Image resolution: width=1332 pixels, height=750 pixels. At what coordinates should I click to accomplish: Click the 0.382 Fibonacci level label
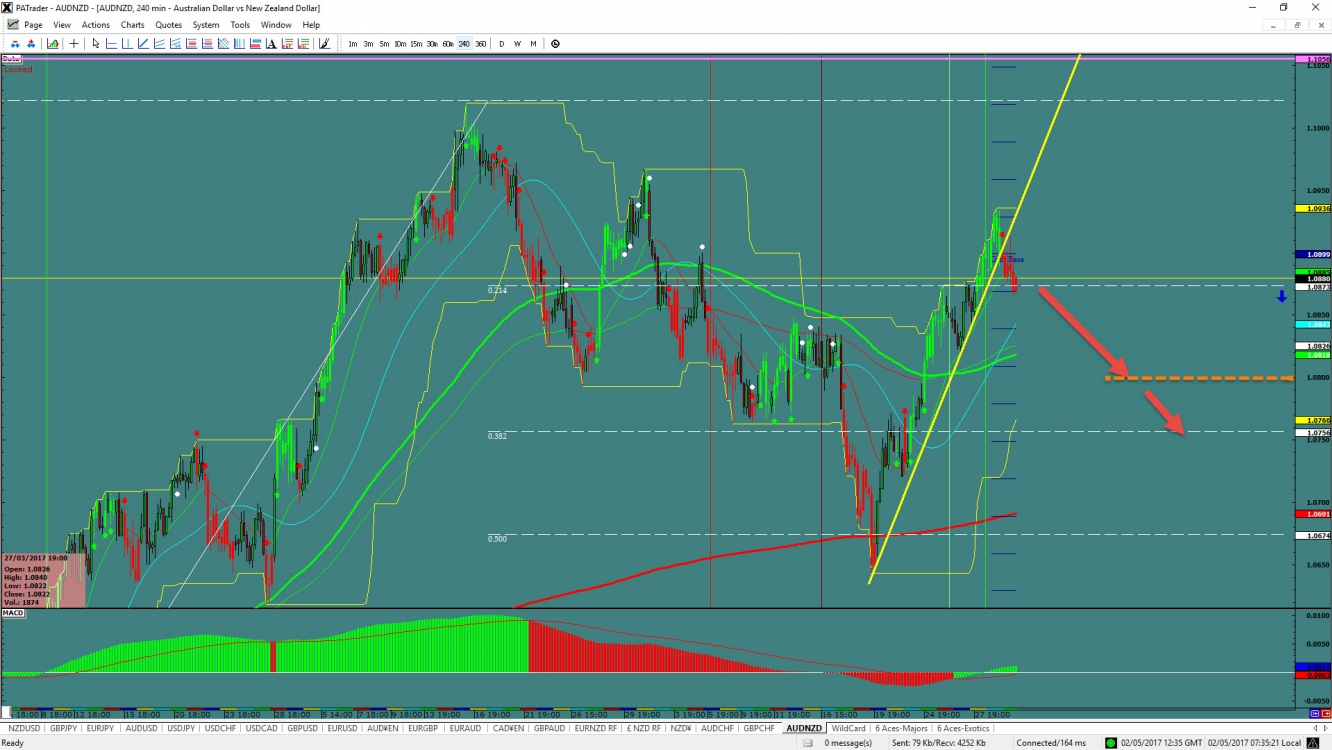[497, 436]
